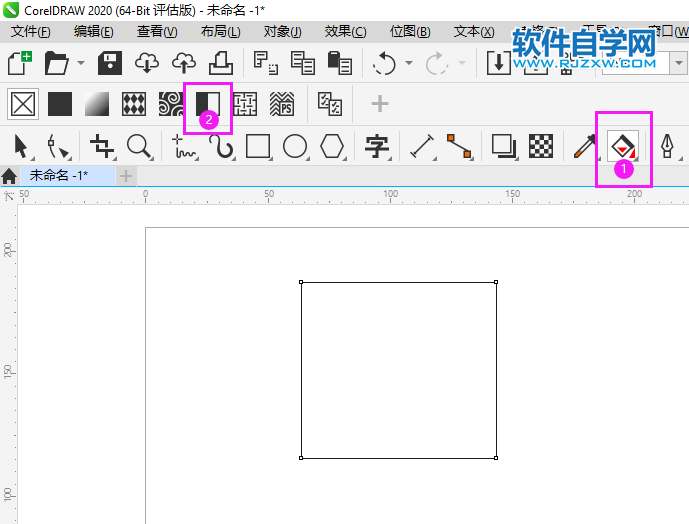Select the bottom-right node of the rectangle
This screenshot has height=524, width=689.
tap(496, 458)
